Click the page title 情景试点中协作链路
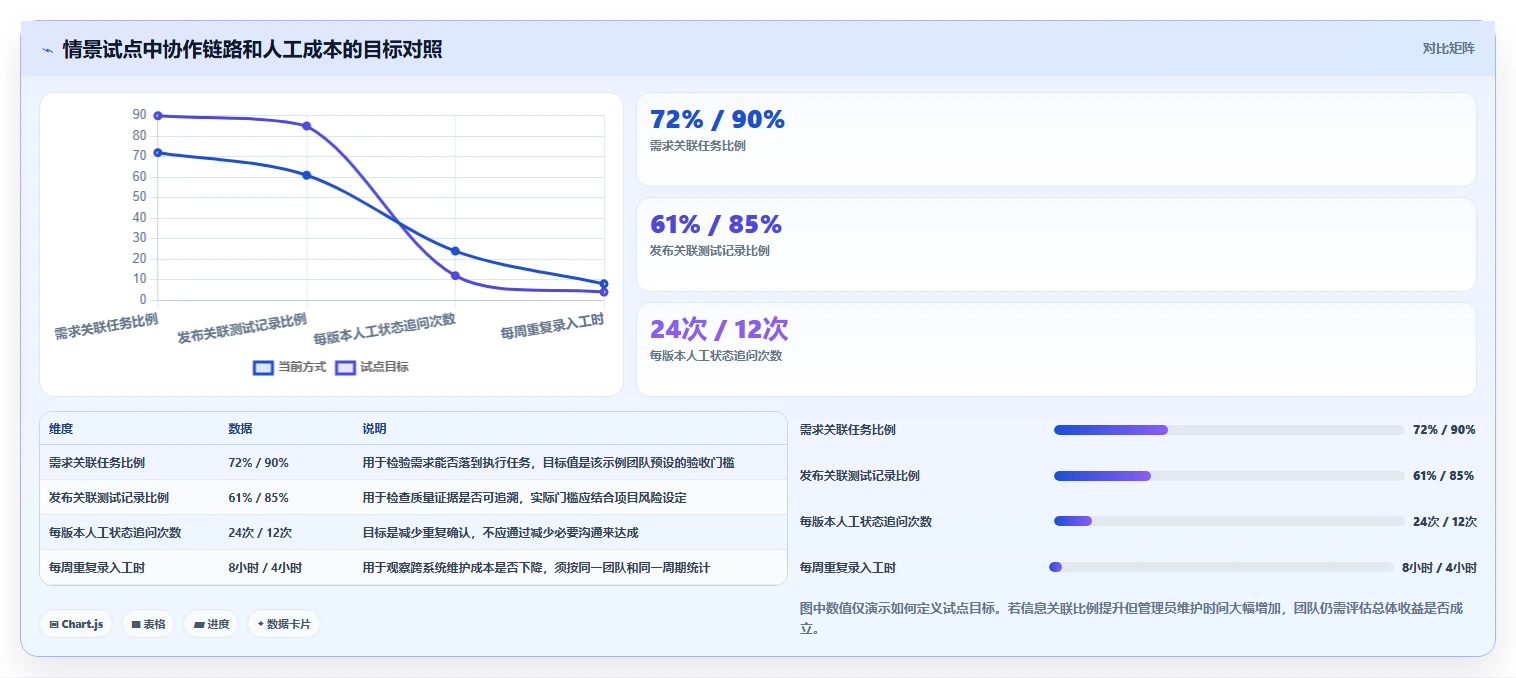Image resolution: width=1516 pixels, height=678 pixels. (252, 49)
